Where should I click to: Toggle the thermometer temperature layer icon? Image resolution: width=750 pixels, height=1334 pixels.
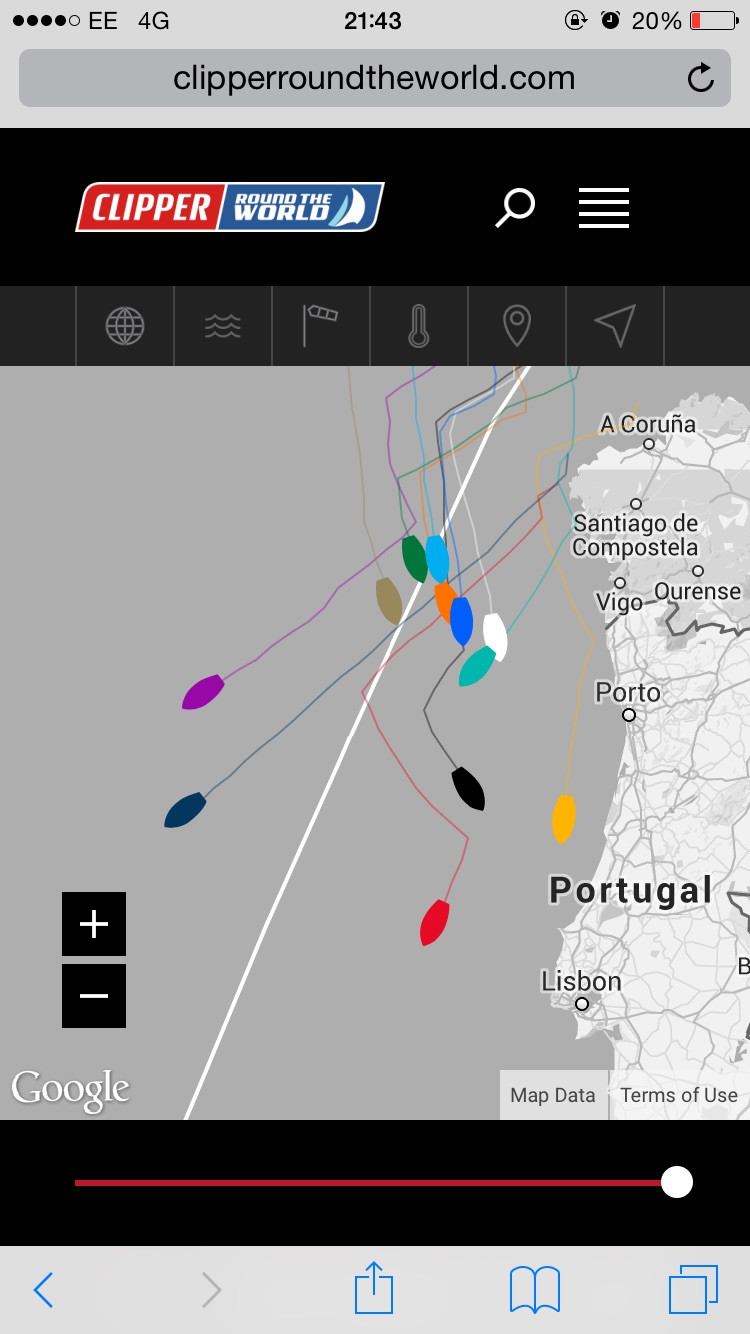point(418,326)
